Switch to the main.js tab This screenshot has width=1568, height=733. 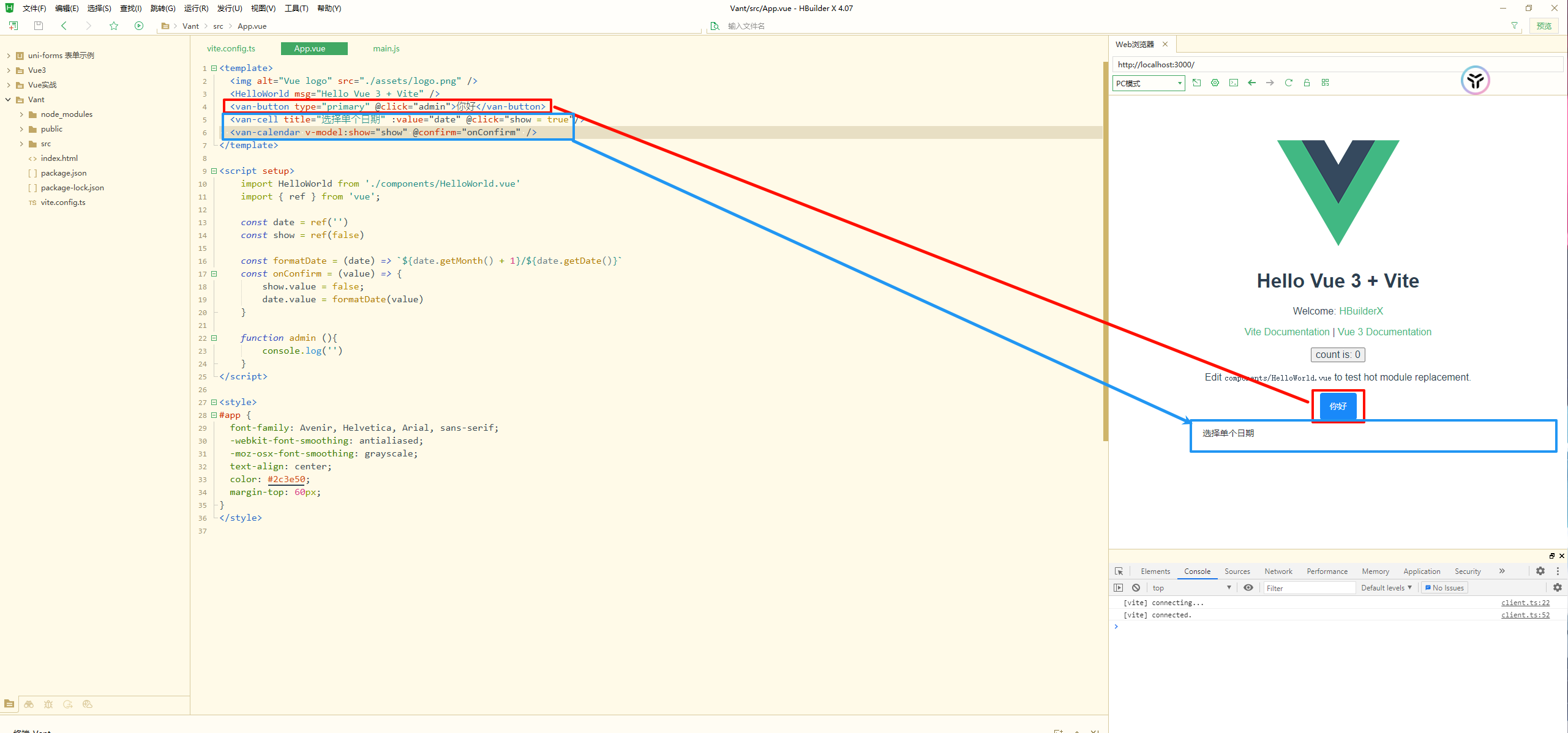[386, 48]
